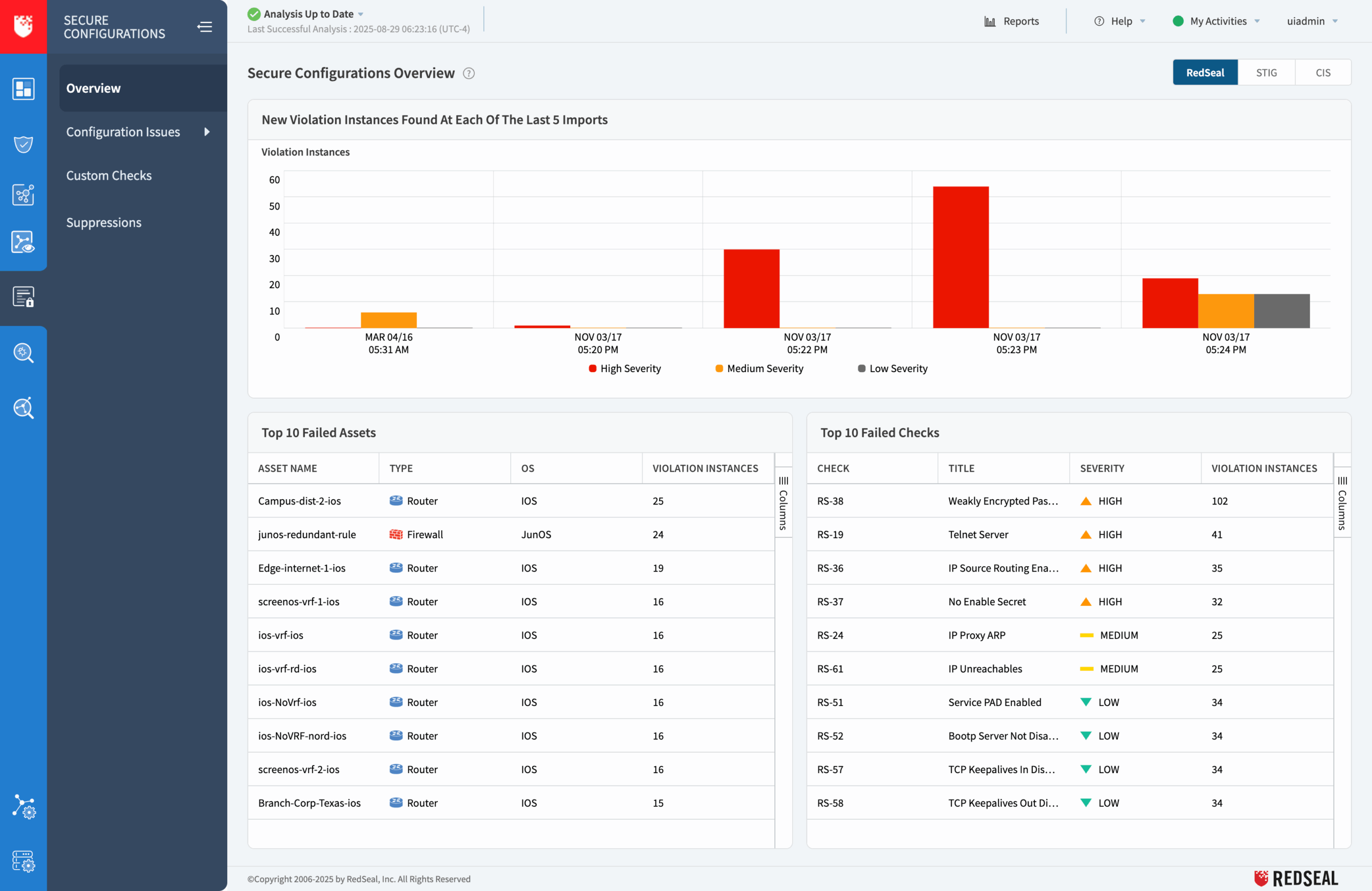
Task: Toggle Medium Severity legend series
Action: point(759,368)
